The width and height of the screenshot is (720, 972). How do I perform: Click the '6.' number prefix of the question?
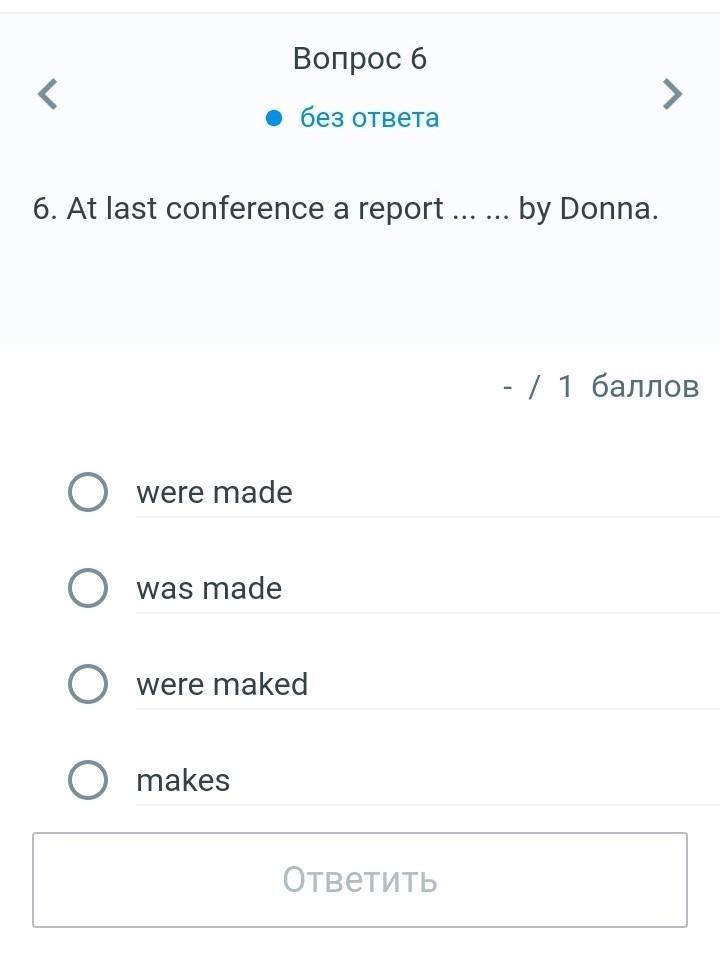tap(45, 209)
